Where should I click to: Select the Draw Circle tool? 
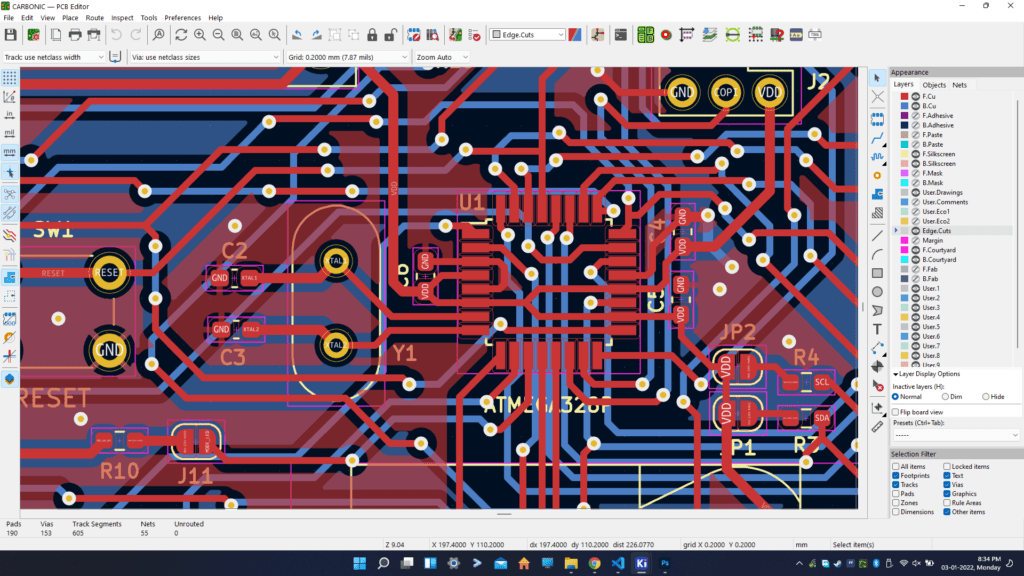877,292
